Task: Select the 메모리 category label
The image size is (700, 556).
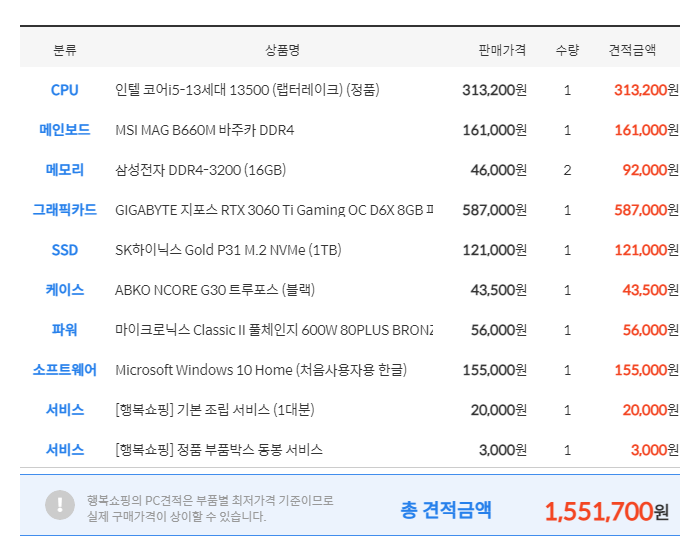Action: click(65, 170)
